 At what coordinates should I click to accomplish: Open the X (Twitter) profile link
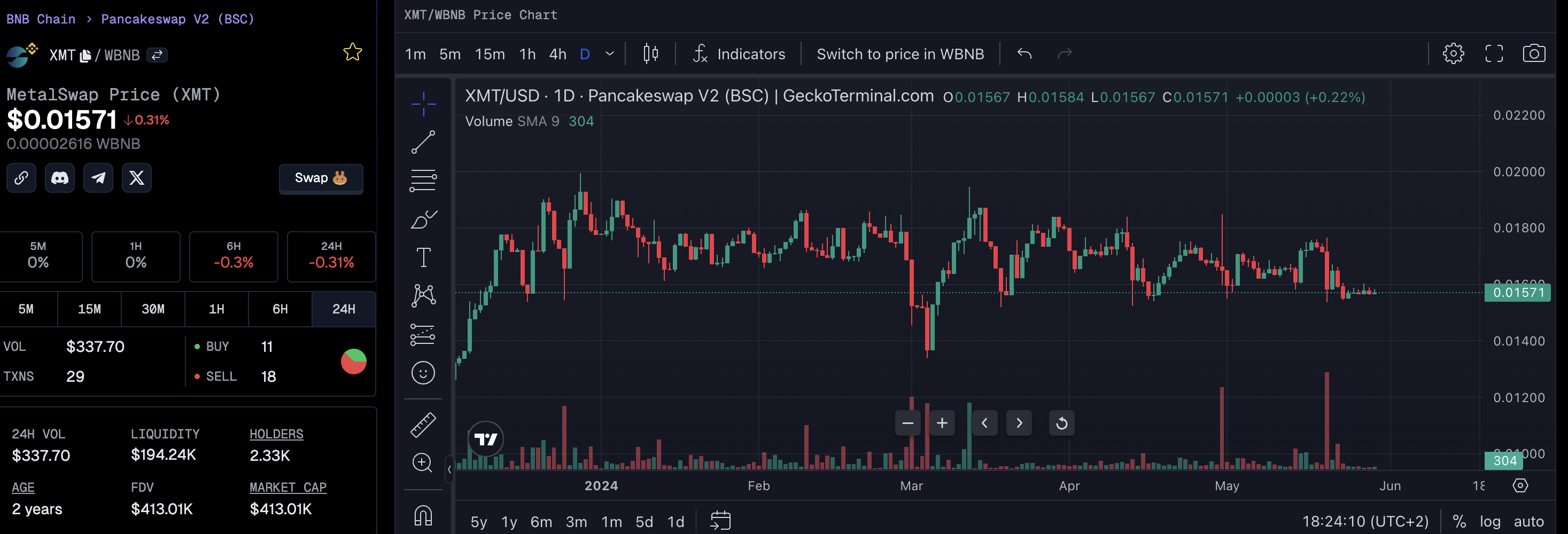point(136,178)
